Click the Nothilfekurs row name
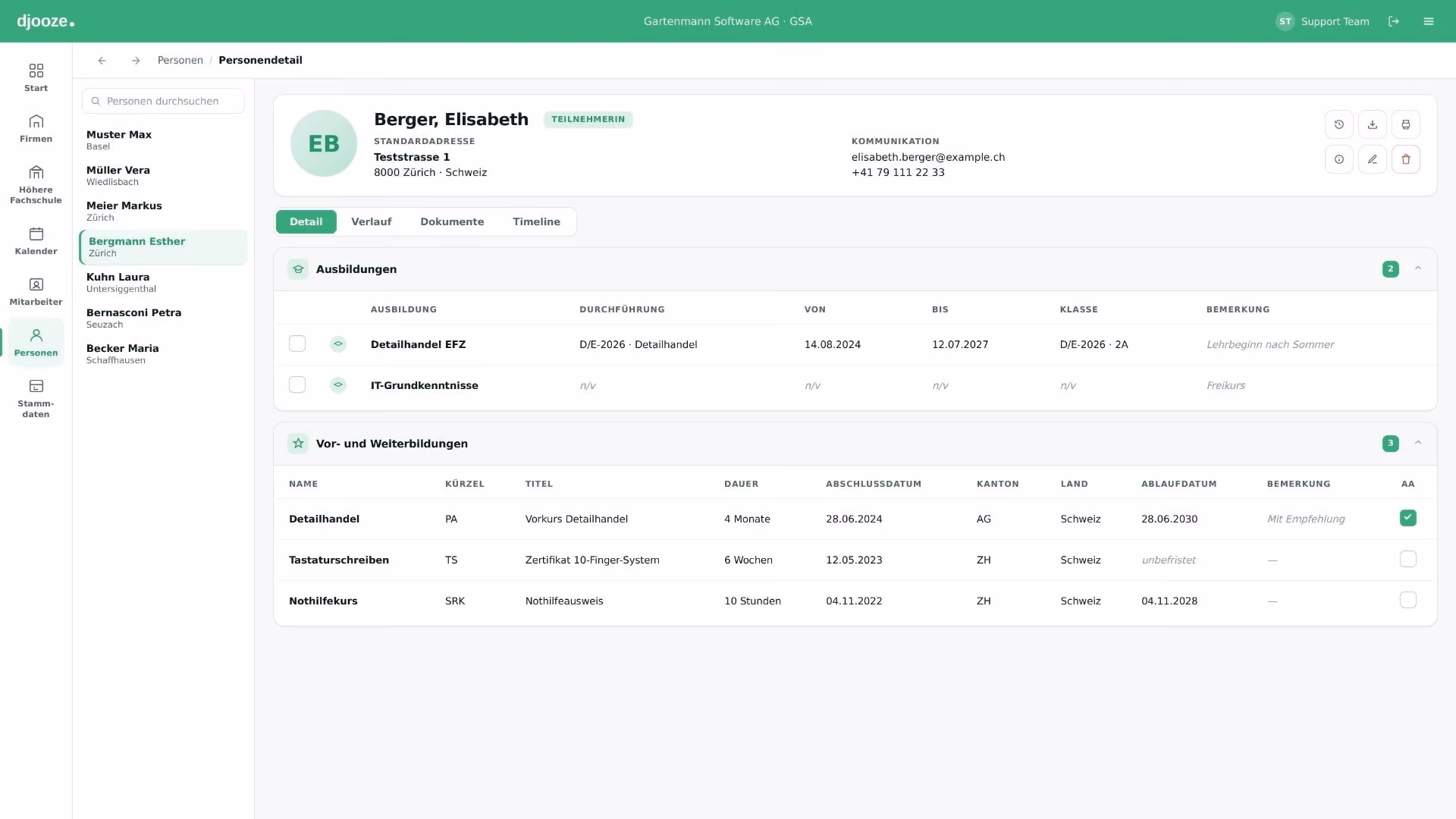The image size is (1456, 819). click(323, 601)
